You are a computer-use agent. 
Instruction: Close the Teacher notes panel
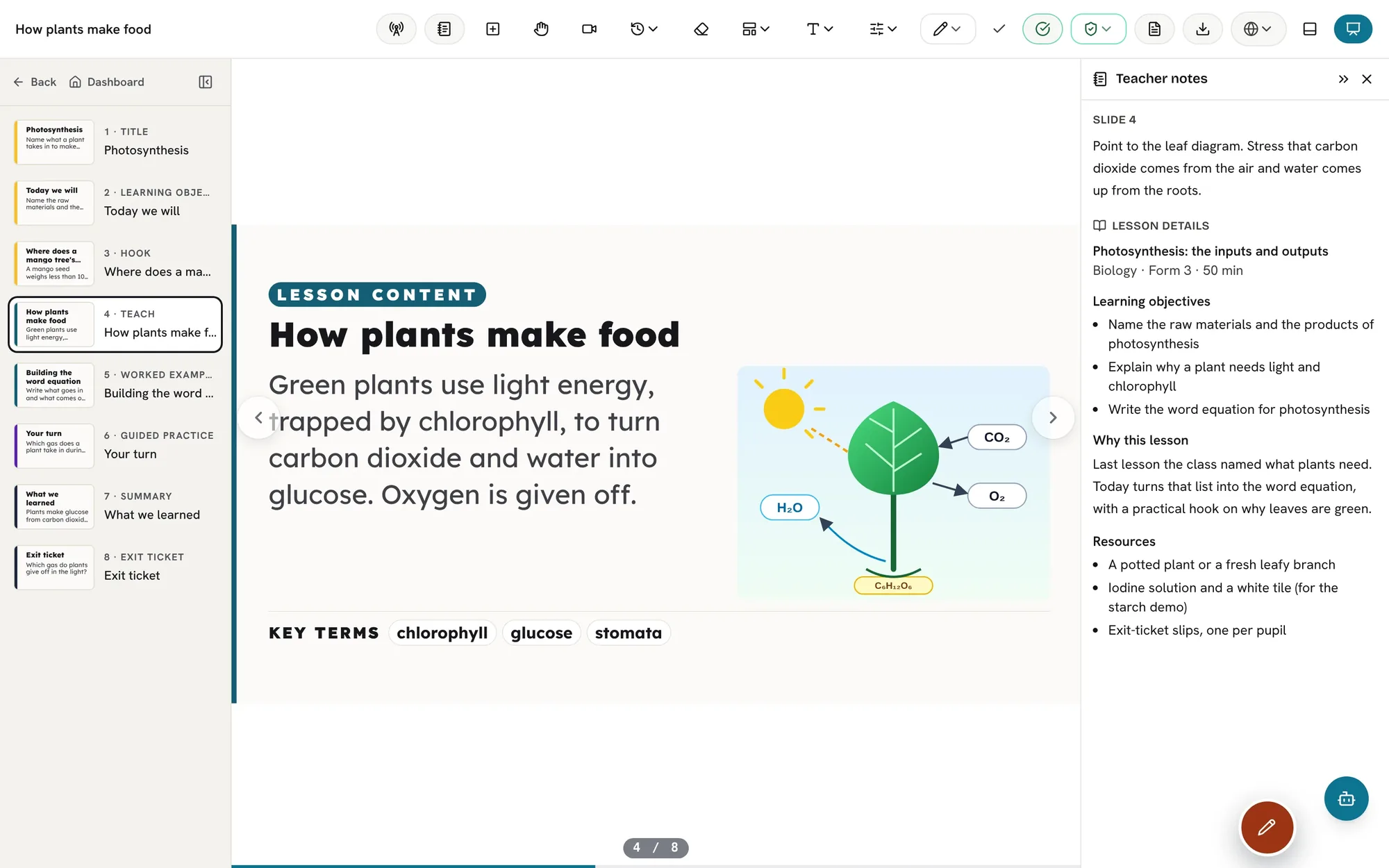tap(1367, 79)
